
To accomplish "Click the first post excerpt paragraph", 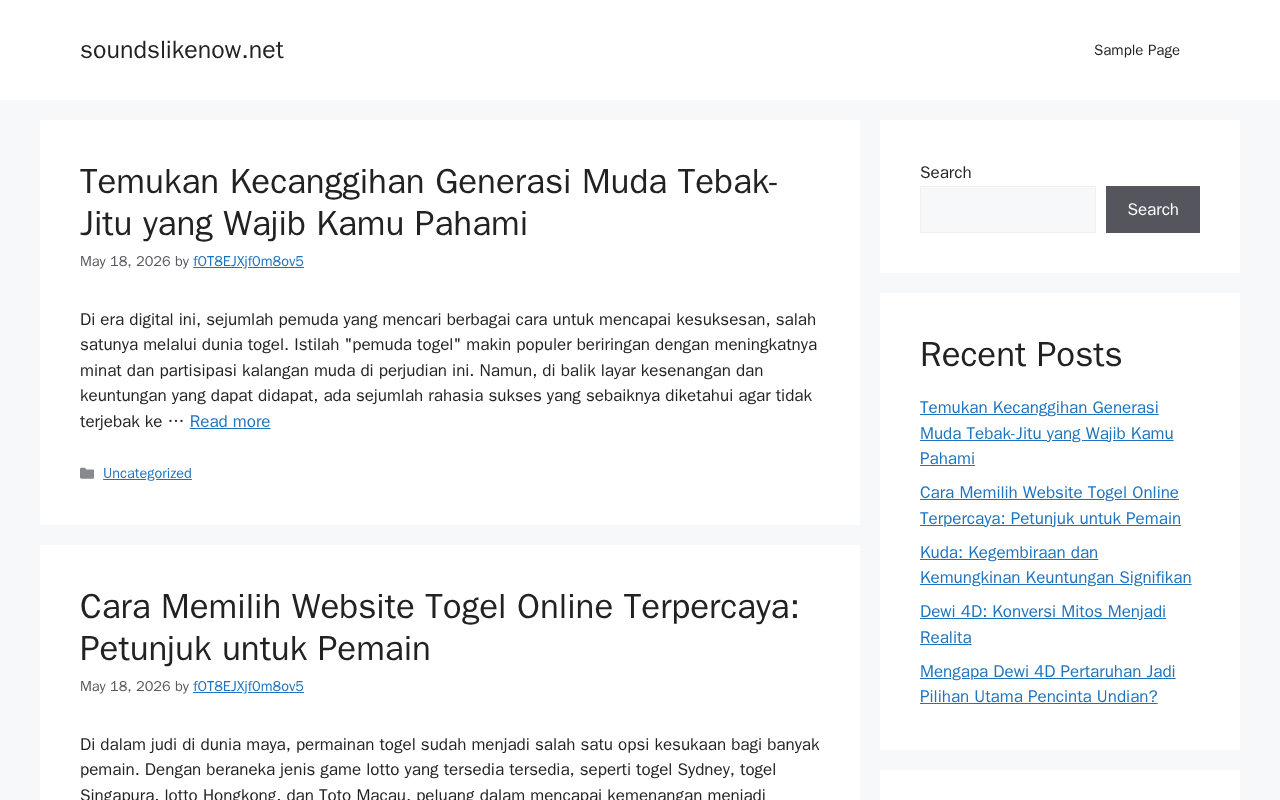I will (449, 370).
